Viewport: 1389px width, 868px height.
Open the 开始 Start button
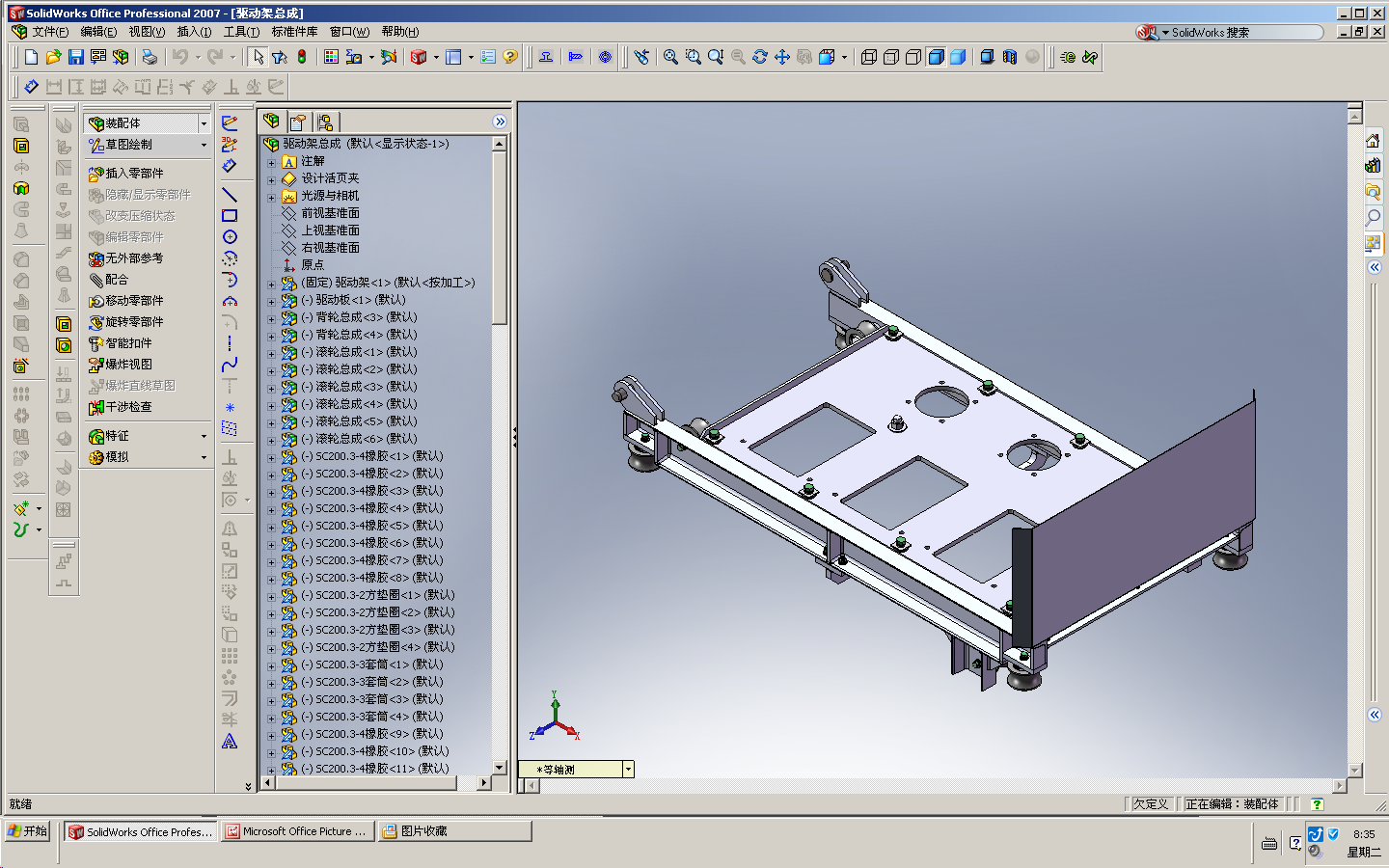[x=27, y=830]
